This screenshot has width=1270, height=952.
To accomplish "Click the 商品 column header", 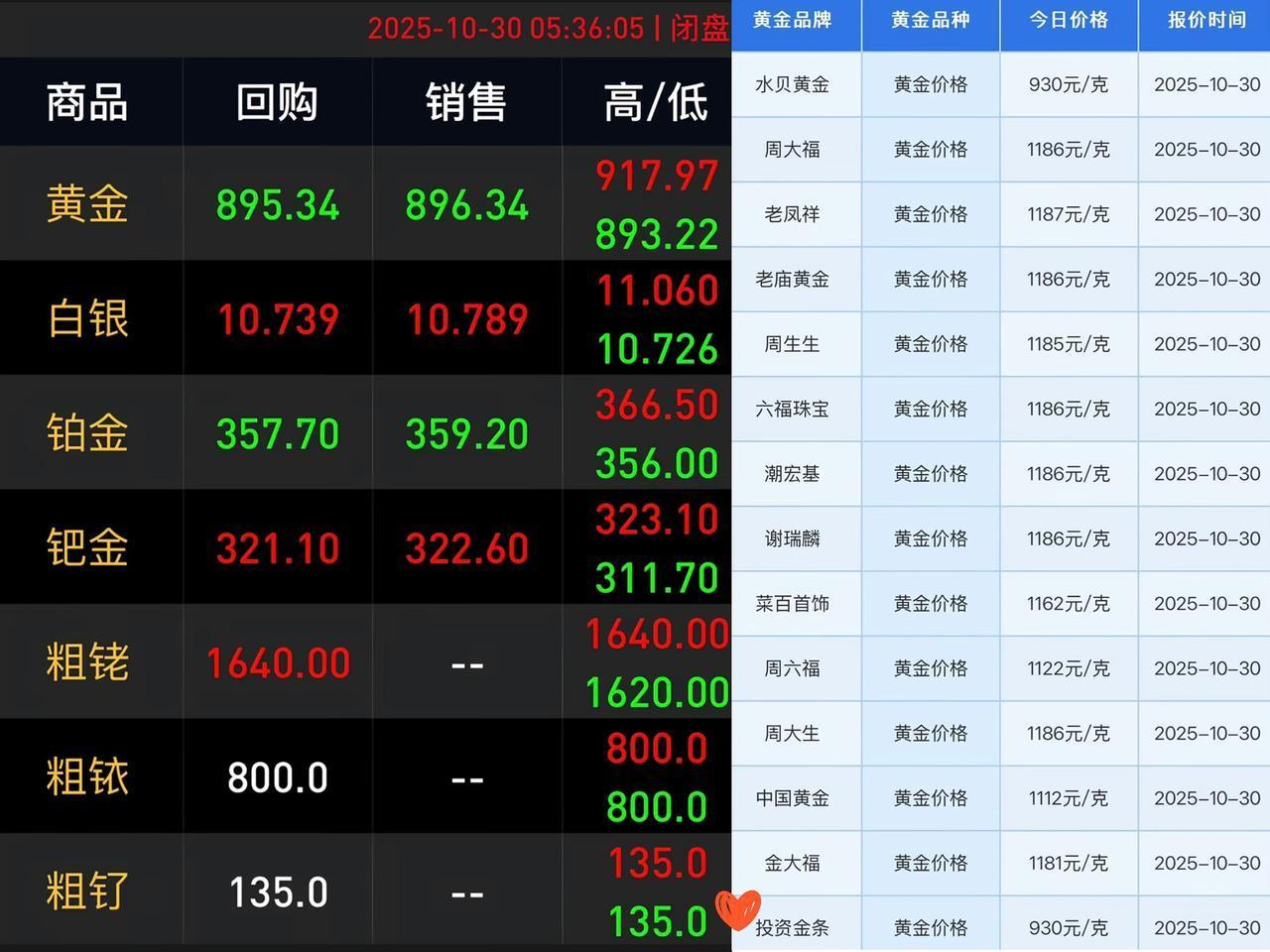I will pos(87,102).
